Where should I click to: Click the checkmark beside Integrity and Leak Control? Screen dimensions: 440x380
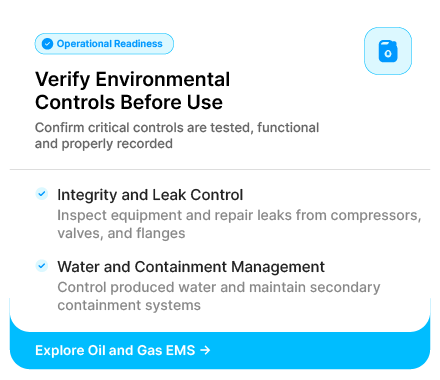click(42, 194)
